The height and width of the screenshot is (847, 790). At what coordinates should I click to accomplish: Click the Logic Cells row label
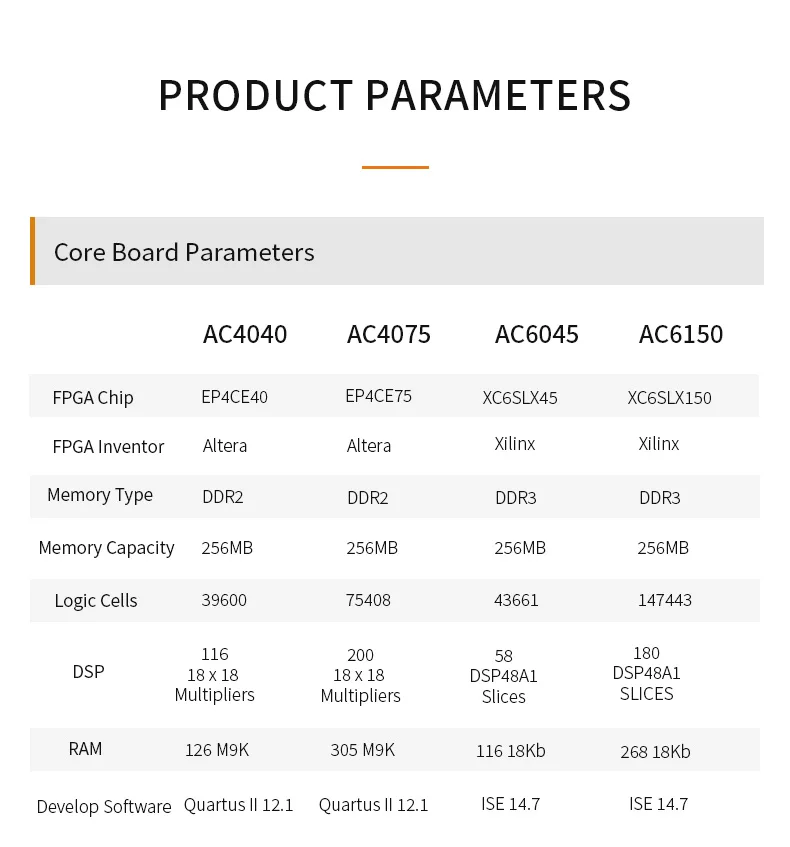click(x=96, y=601)
